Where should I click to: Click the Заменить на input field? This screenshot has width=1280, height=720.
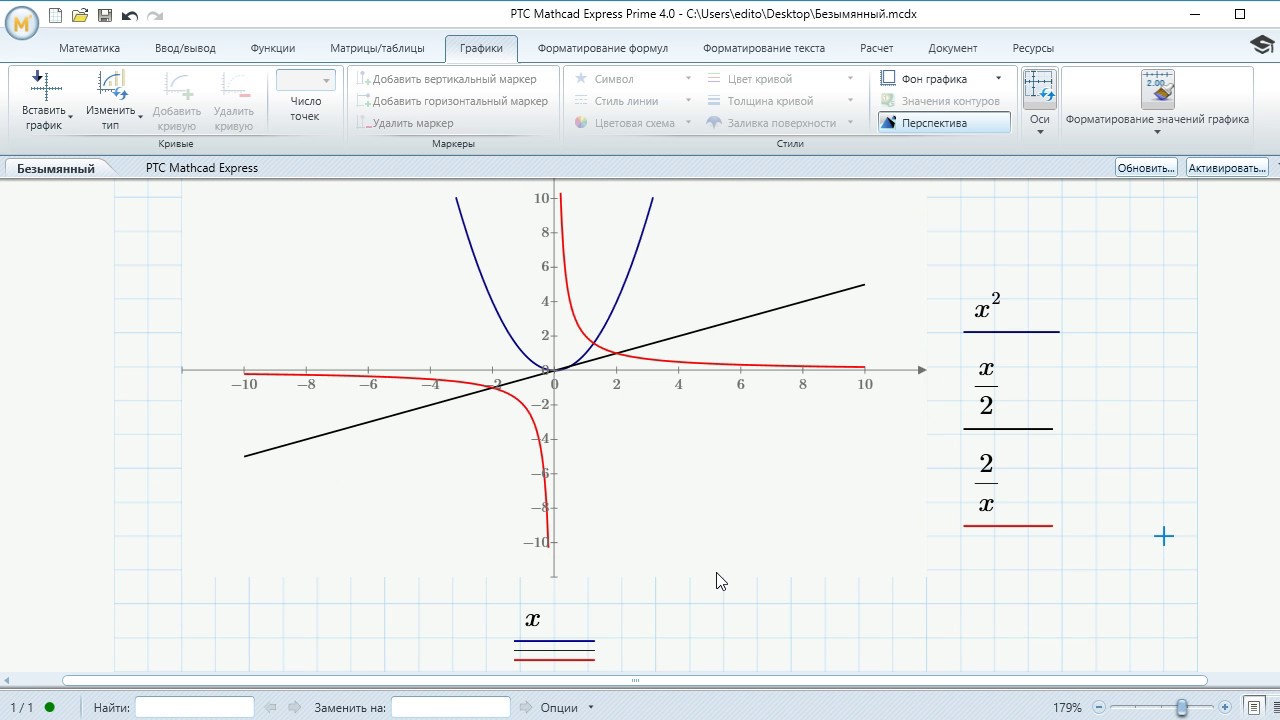pyautogui.click(x=450, y=707)
